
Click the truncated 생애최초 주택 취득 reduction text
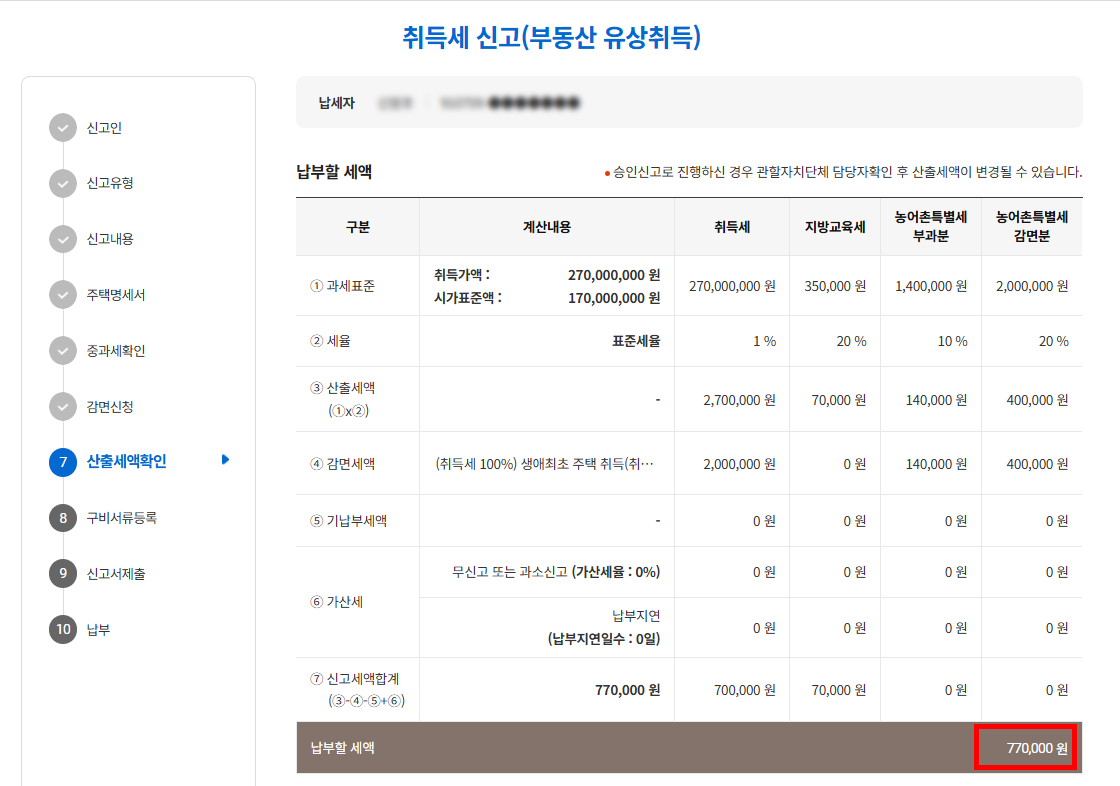(545, 464)
